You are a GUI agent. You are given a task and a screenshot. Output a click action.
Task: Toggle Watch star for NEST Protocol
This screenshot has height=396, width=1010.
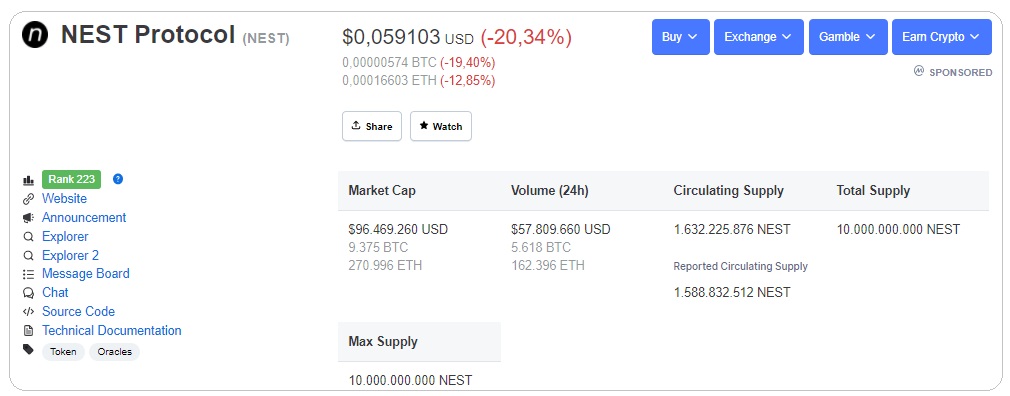(441, 126)
